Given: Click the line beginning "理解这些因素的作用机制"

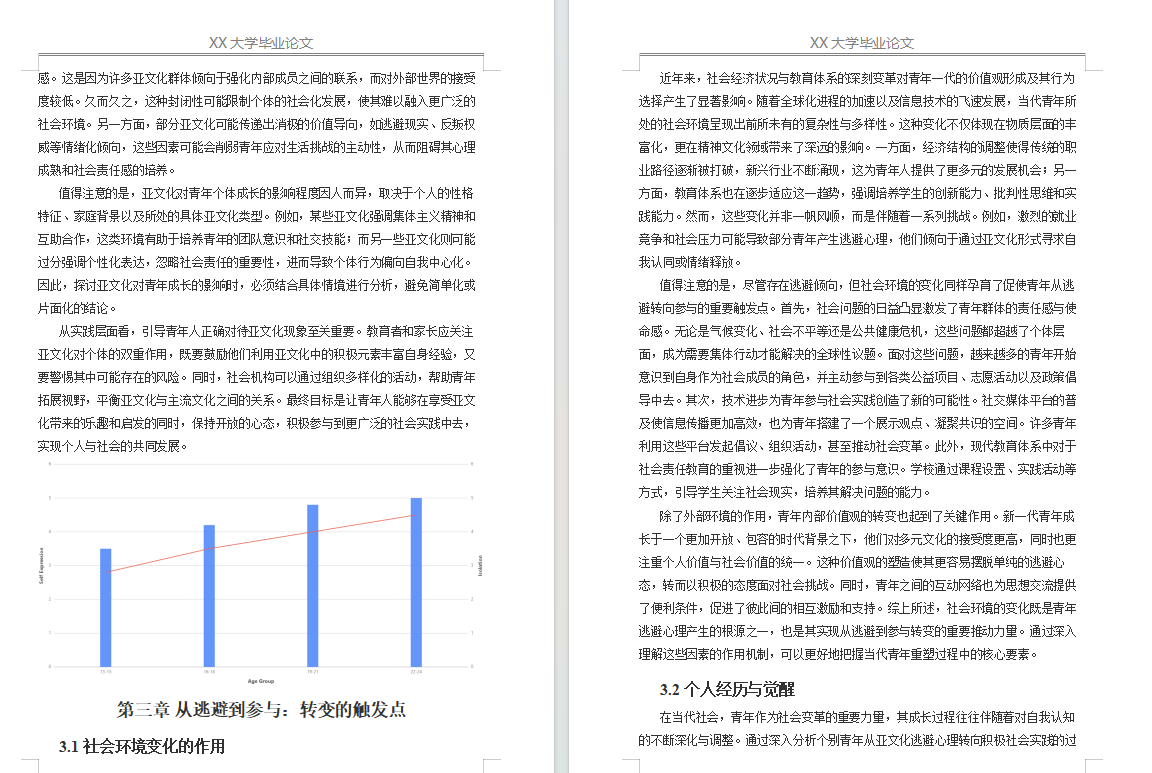Looking at the screenshot, I should [x=838, y=654].
